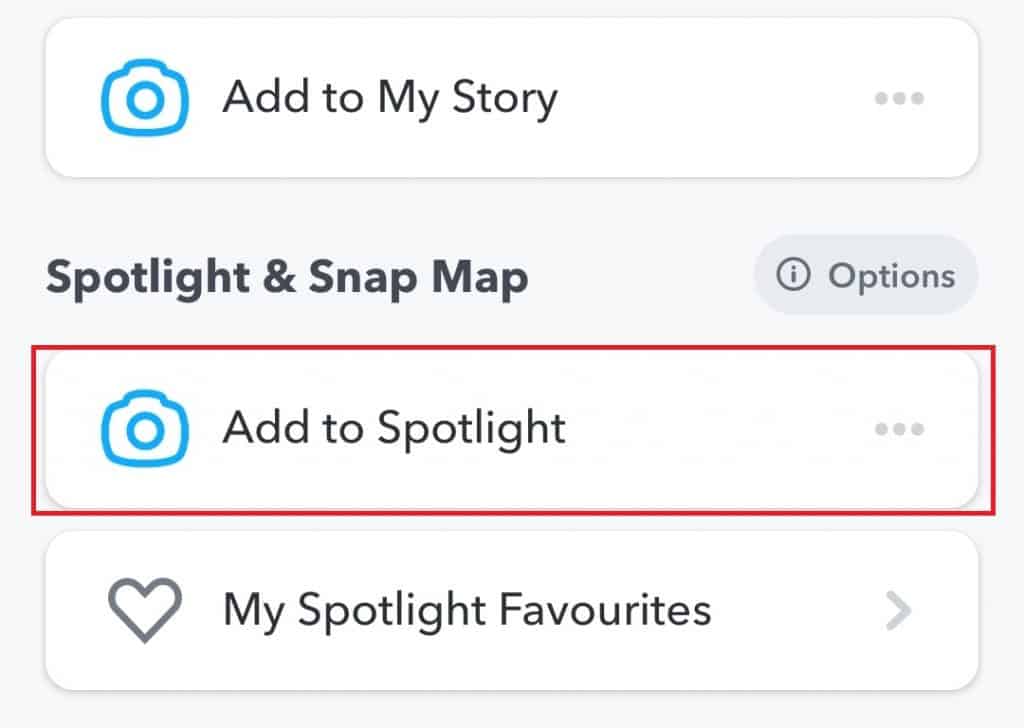Viewport: 1024px width, 728px height.
Task: Click the Spotlight & Snap Map heading
Action: 287,278
